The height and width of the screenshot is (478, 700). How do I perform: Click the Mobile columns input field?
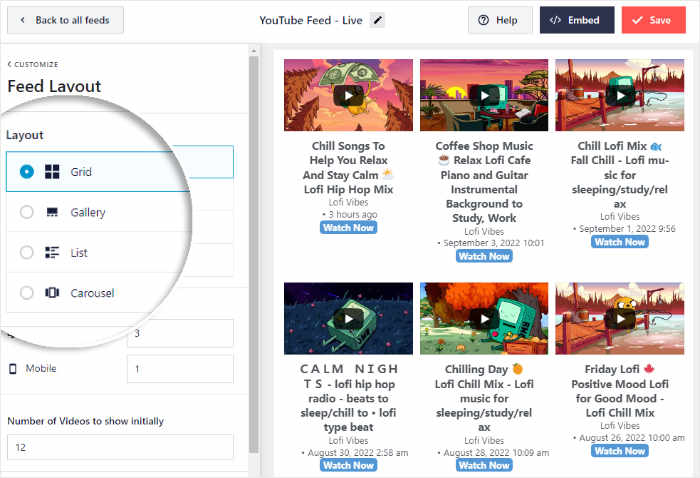(x=180, y=369)
